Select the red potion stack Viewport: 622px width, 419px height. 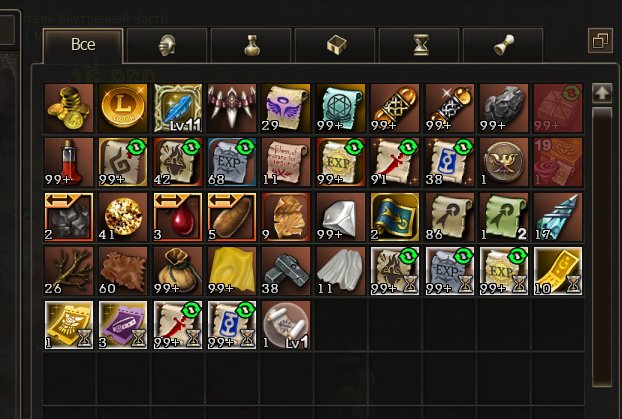pyautogui.click(x=69, y=162)
